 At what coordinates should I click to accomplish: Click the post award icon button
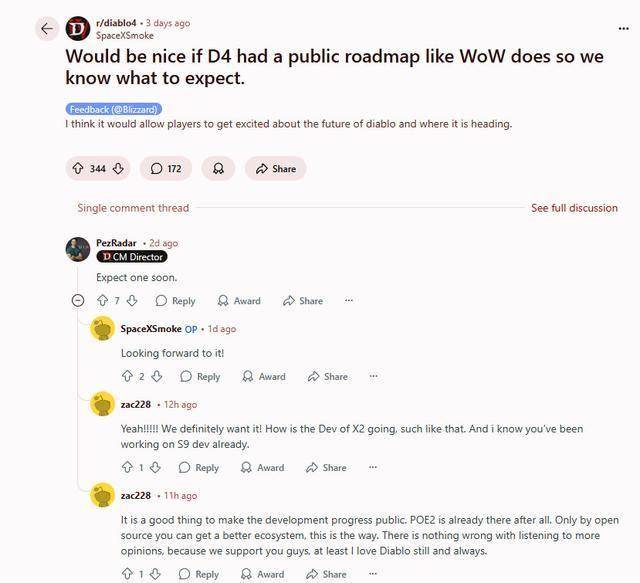tap(218, 168)
